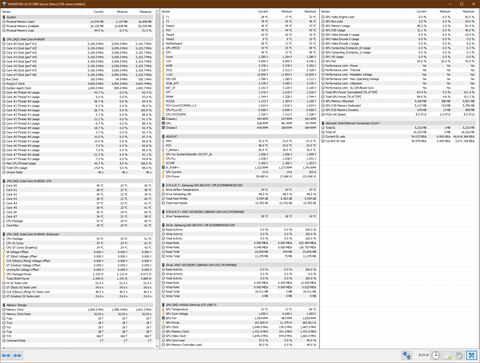Viewport: 480px width, 363px height.
Task: Select the Motherboard temperature row
Action: coord(239,43)
